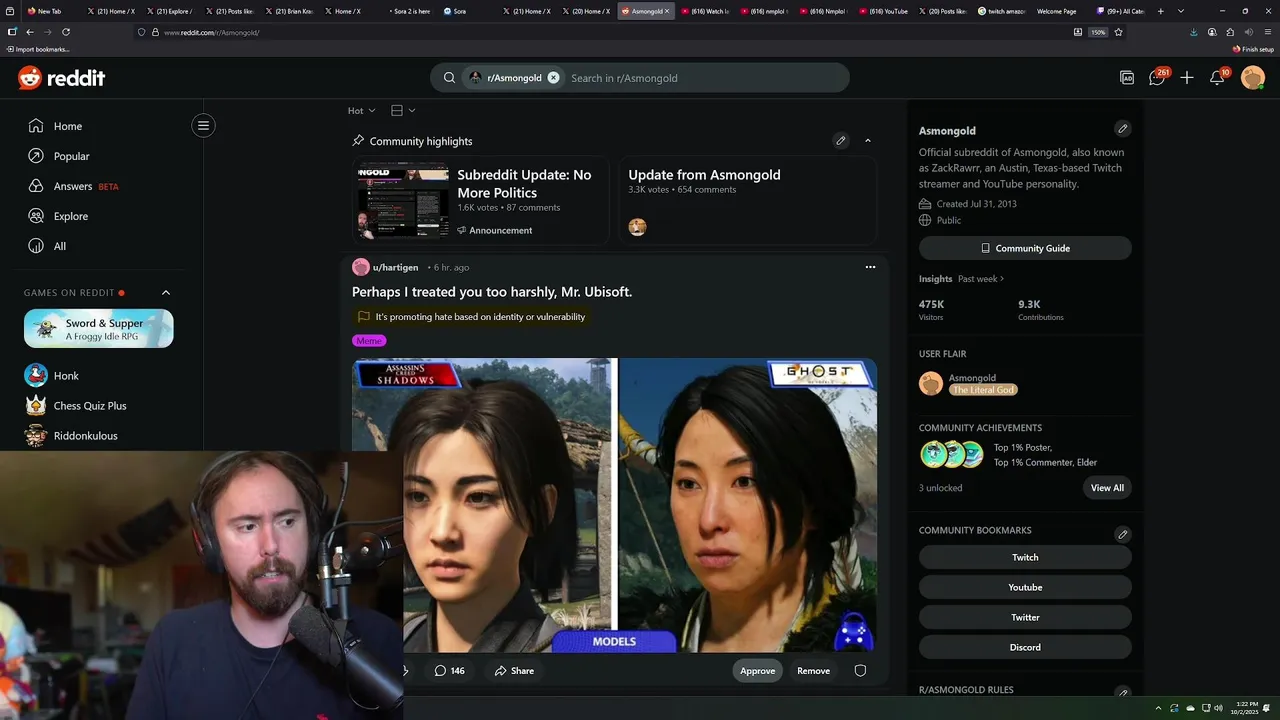Image resolution: width=1280 pixels, height=720 pixels.
Task: Edit the r/Asmongold rules
Action: click(1122, 692)
